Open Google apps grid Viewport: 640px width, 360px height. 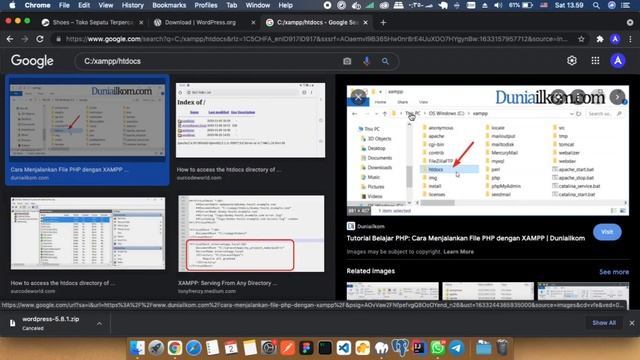coord(596,60)
